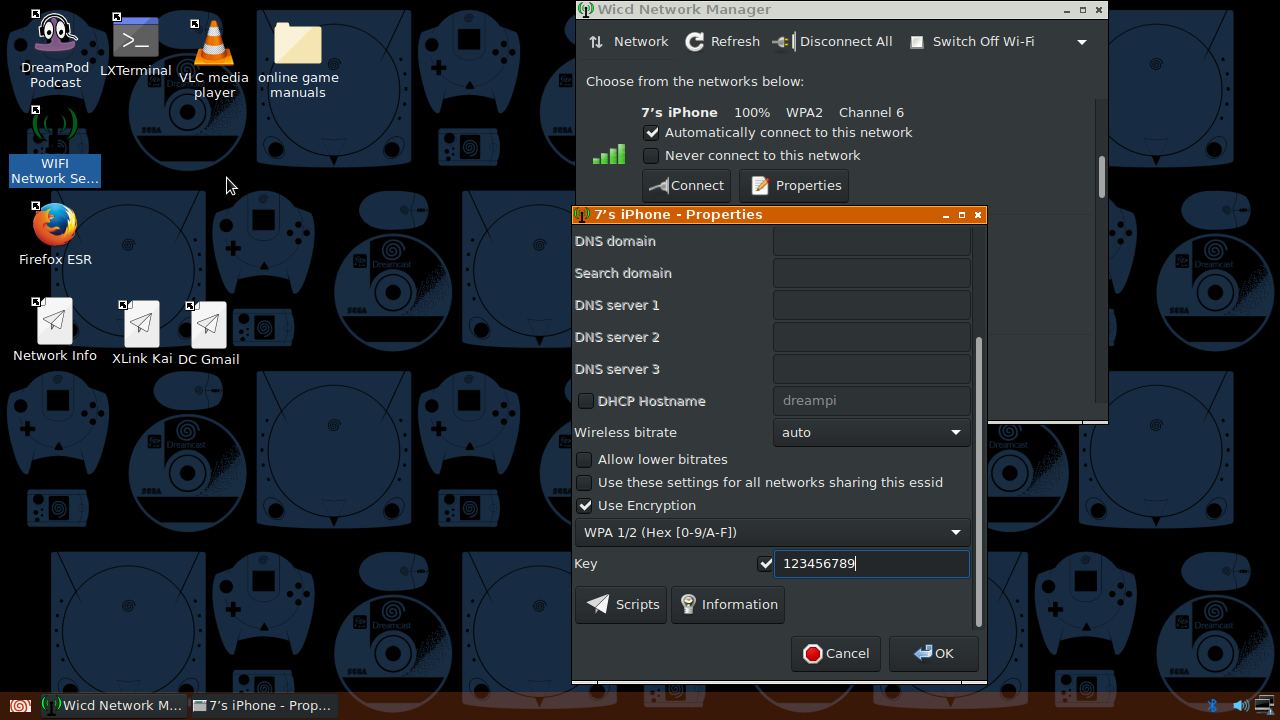Screen dimensions: 1280x720
Task: Refresh the wireless network list
Action: tap(722, 42)
